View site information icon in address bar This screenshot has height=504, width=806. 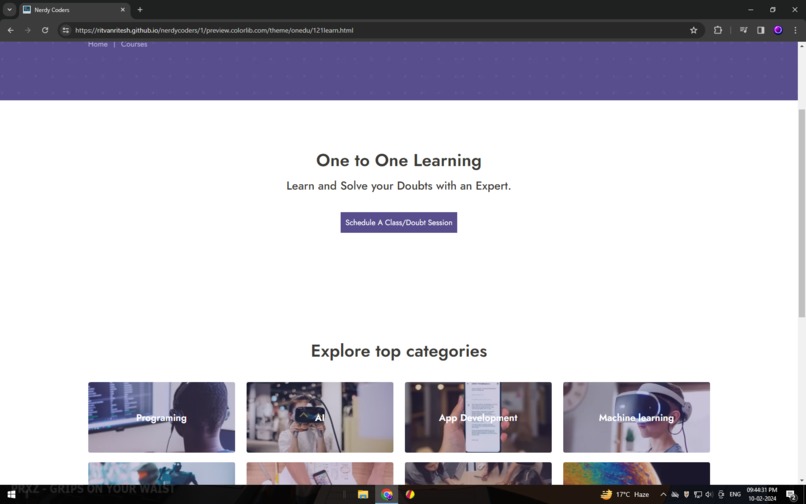tap(65, 30)
